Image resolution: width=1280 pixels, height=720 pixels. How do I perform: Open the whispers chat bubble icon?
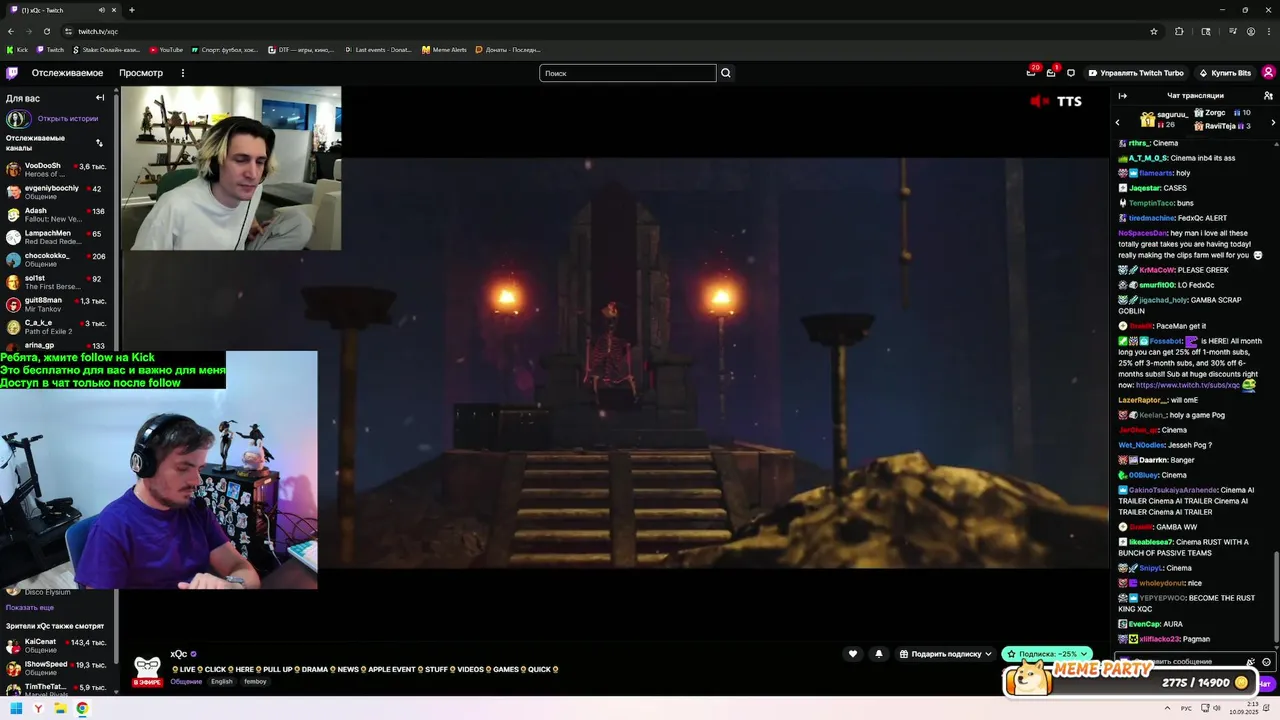point(1071,73)
